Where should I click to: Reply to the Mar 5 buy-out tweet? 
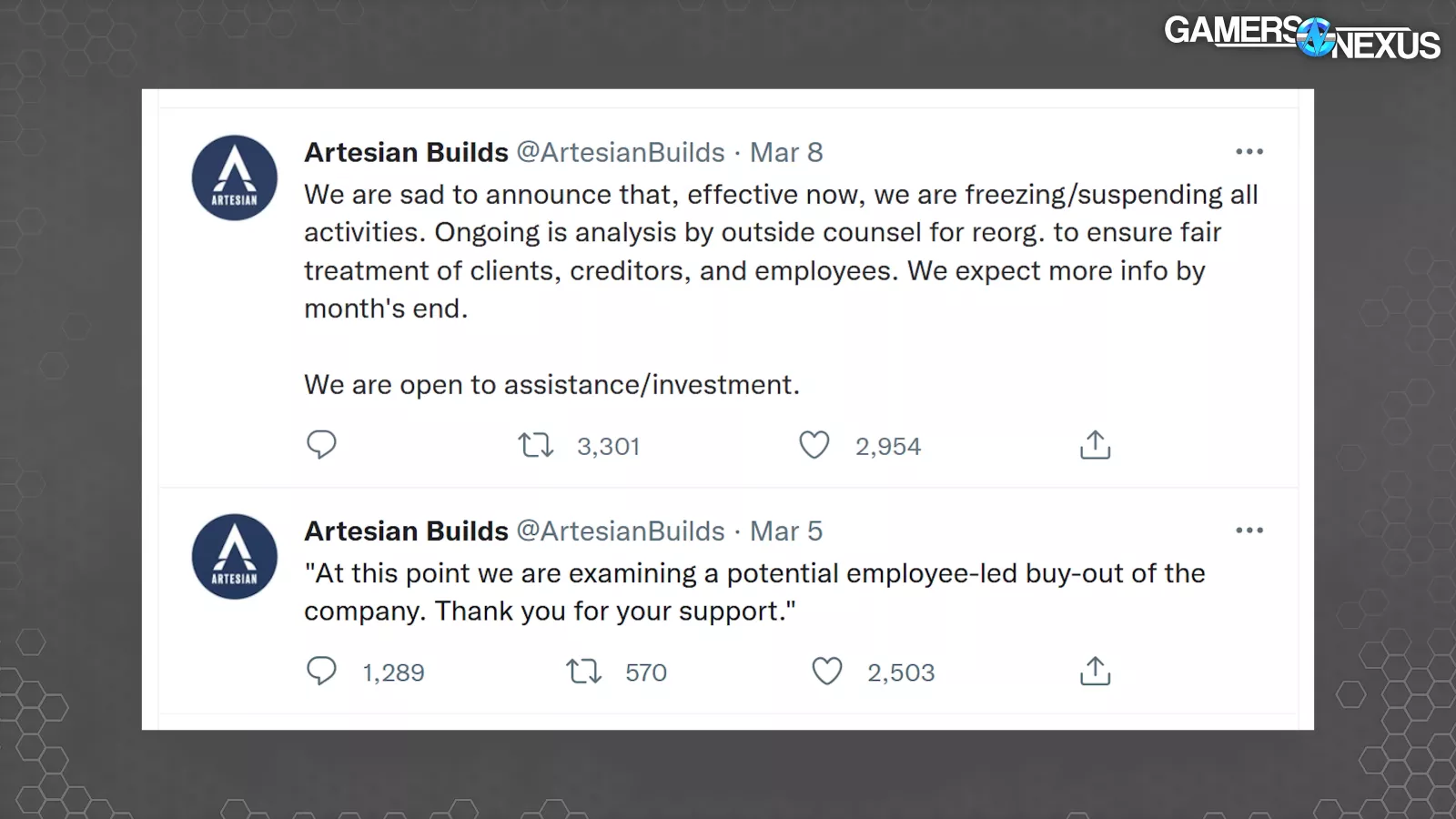click(321, 672)
